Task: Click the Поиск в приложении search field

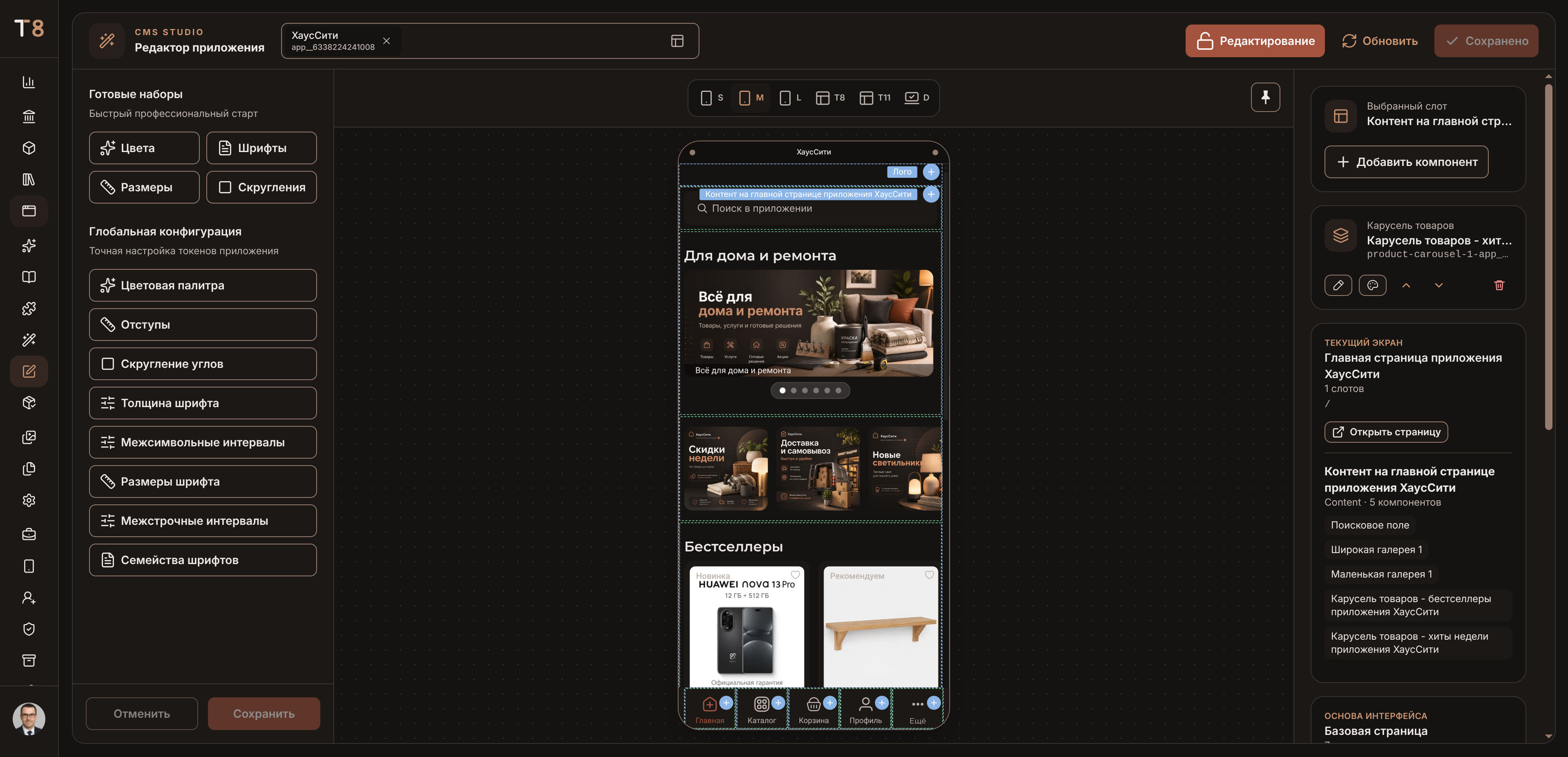Action: point(811,208)
